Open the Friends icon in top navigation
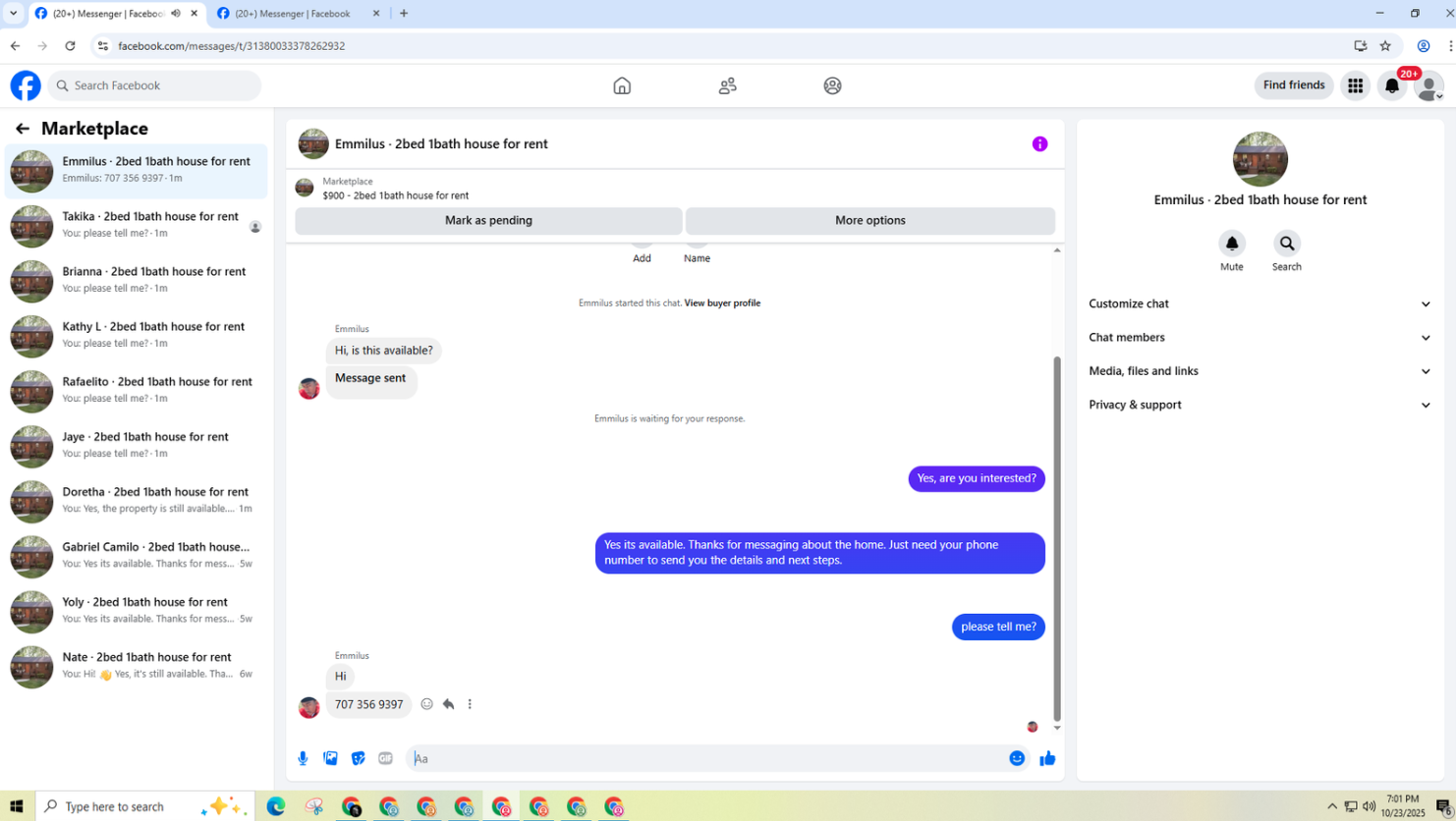This screenshot has width=1456, height=821. coord(727,85)
